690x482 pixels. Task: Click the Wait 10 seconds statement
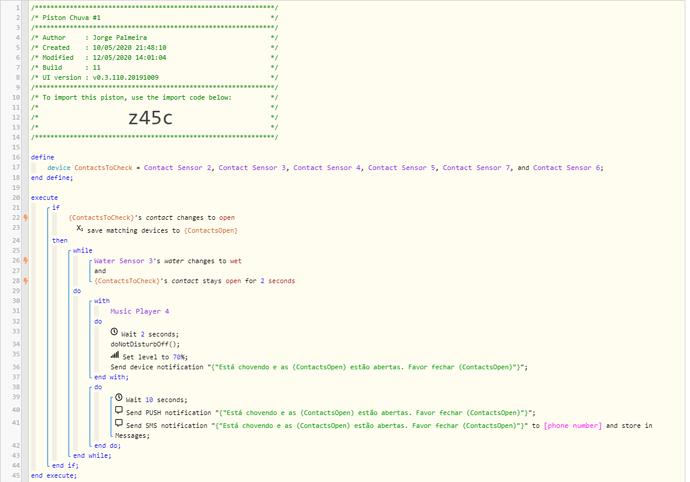click(x=157, y=400)
